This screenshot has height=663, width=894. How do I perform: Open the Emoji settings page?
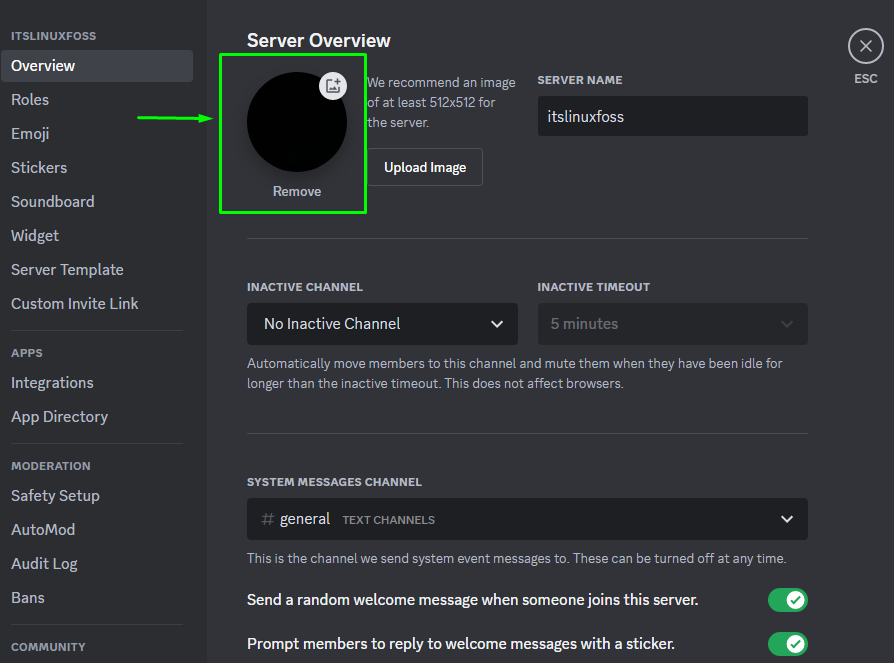pos(97,133)
